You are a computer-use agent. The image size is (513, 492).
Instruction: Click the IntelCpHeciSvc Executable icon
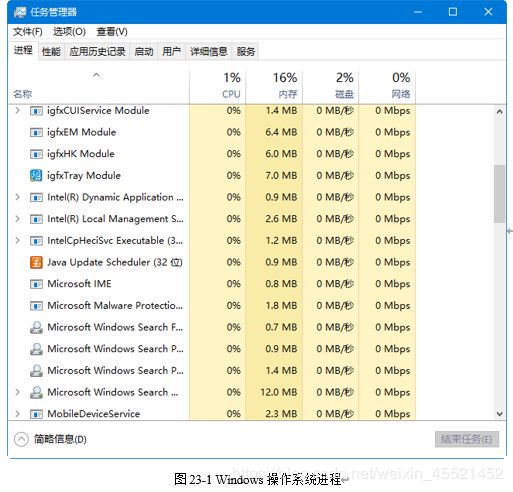(36, 241)
